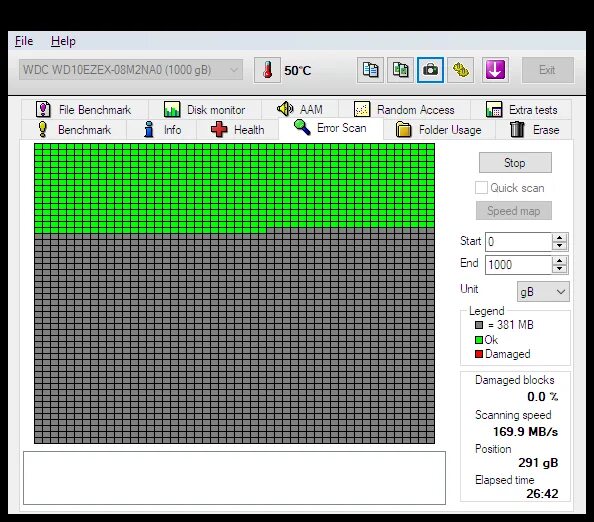Image resolution: width=594 pixels, height=522 pixels.
Task: Increase the Start value with up arrow
Action: [560, 238]
